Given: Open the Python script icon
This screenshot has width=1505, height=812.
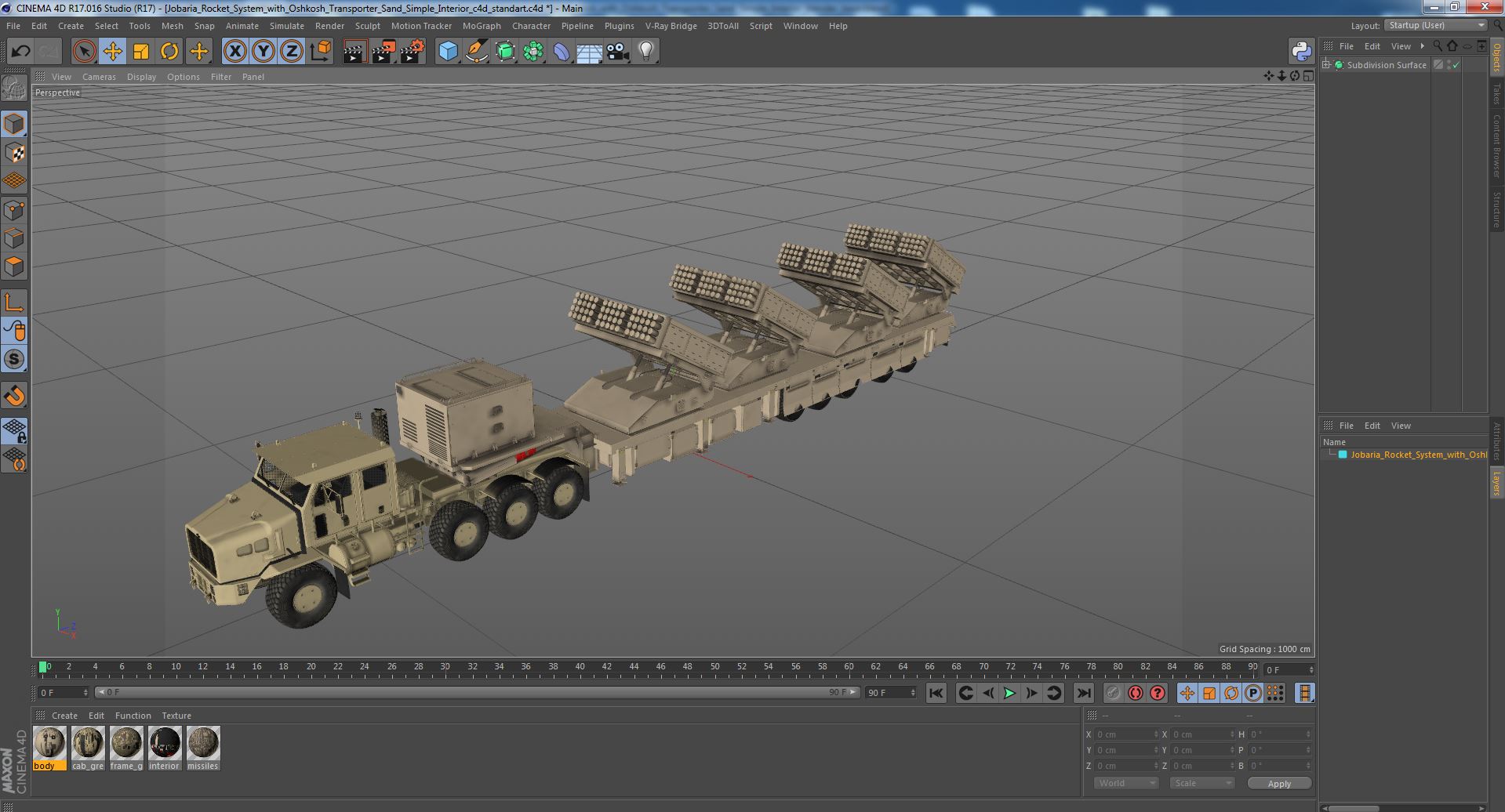Looking at the screenshot, I should [1301, 52].
